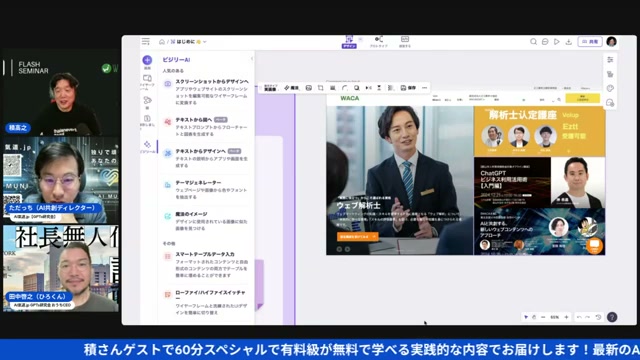
Task: Click the search magnifier in top bar
Action: 533,42
